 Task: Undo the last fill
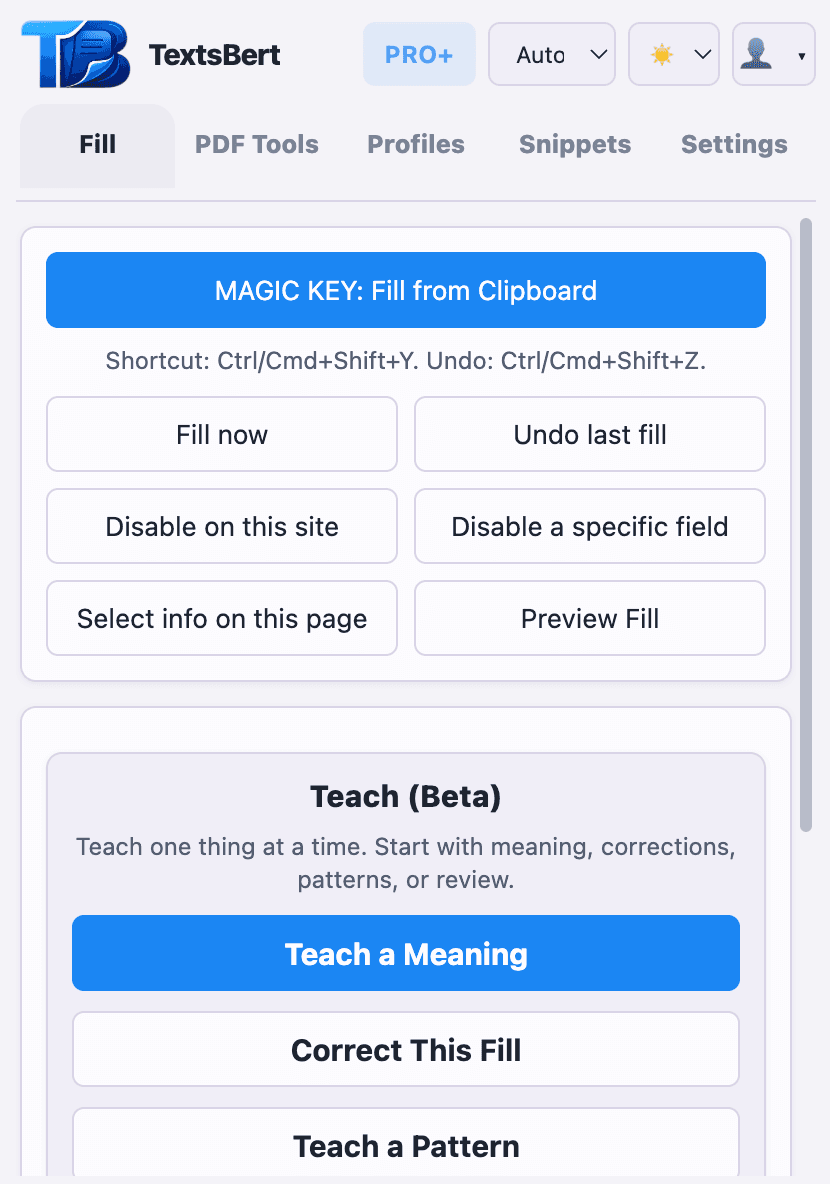(589, 434)
